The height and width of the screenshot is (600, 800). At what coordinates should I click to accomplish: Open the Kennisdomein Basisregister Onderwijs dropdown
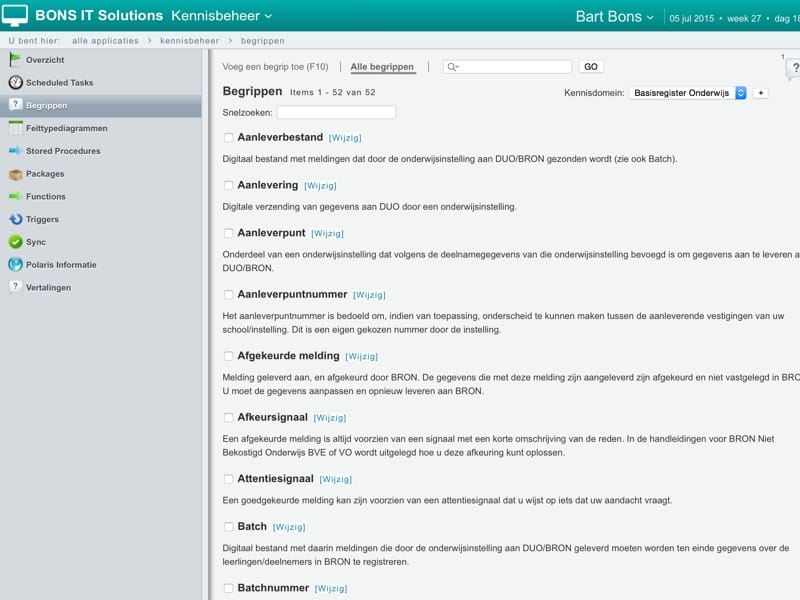[x=688, y=93]
